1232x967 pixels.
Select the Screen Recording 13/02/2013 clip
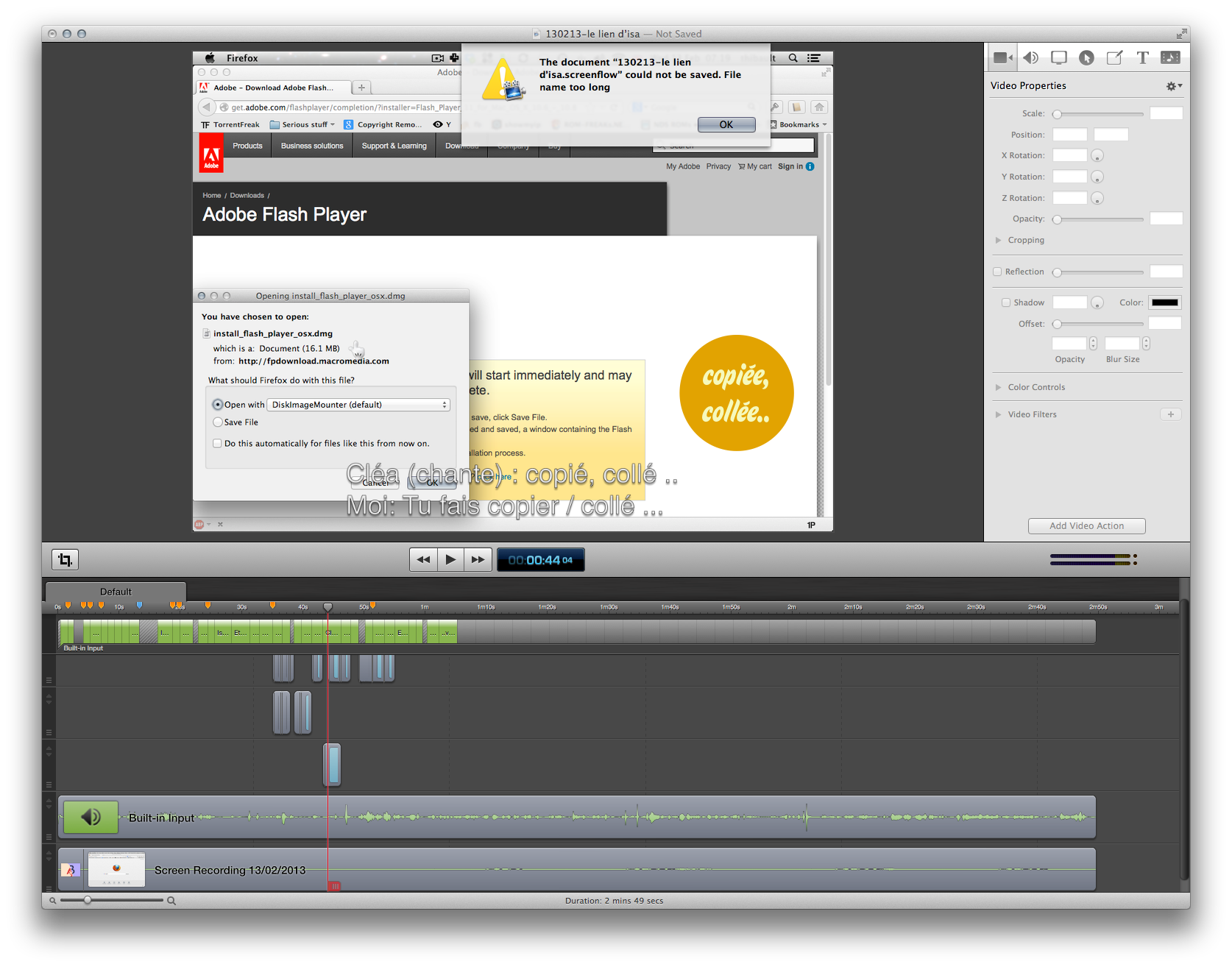tap(577, 869)
